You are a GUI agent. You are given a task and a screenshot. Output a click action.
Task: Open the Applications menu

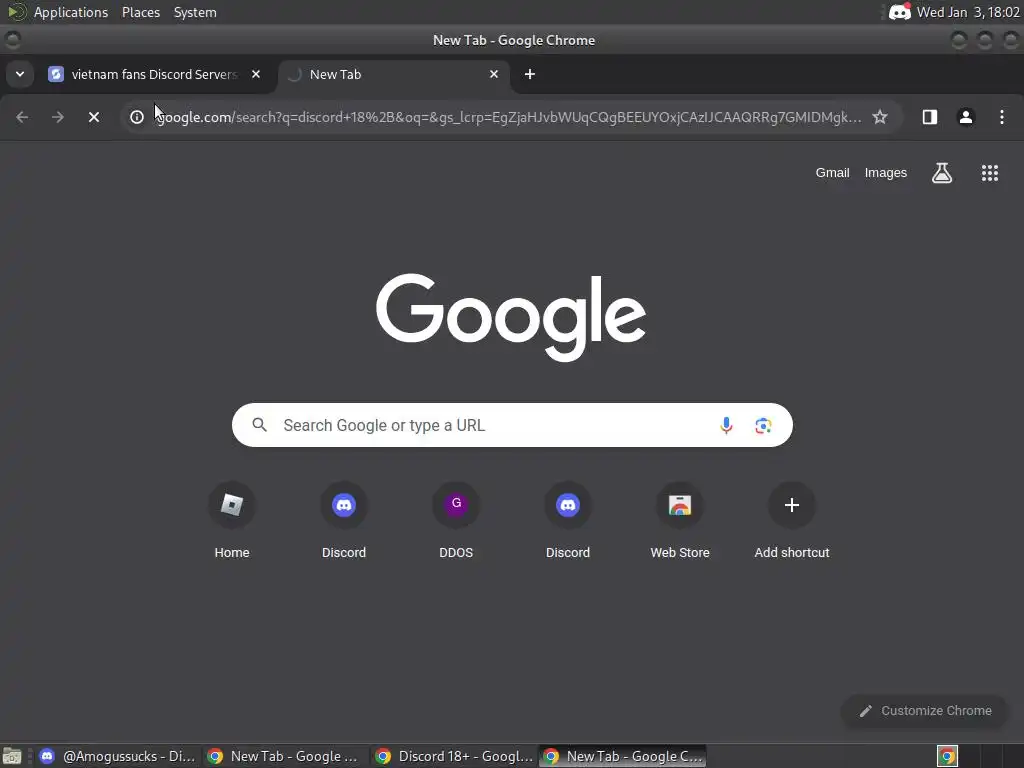click(71, 12)
